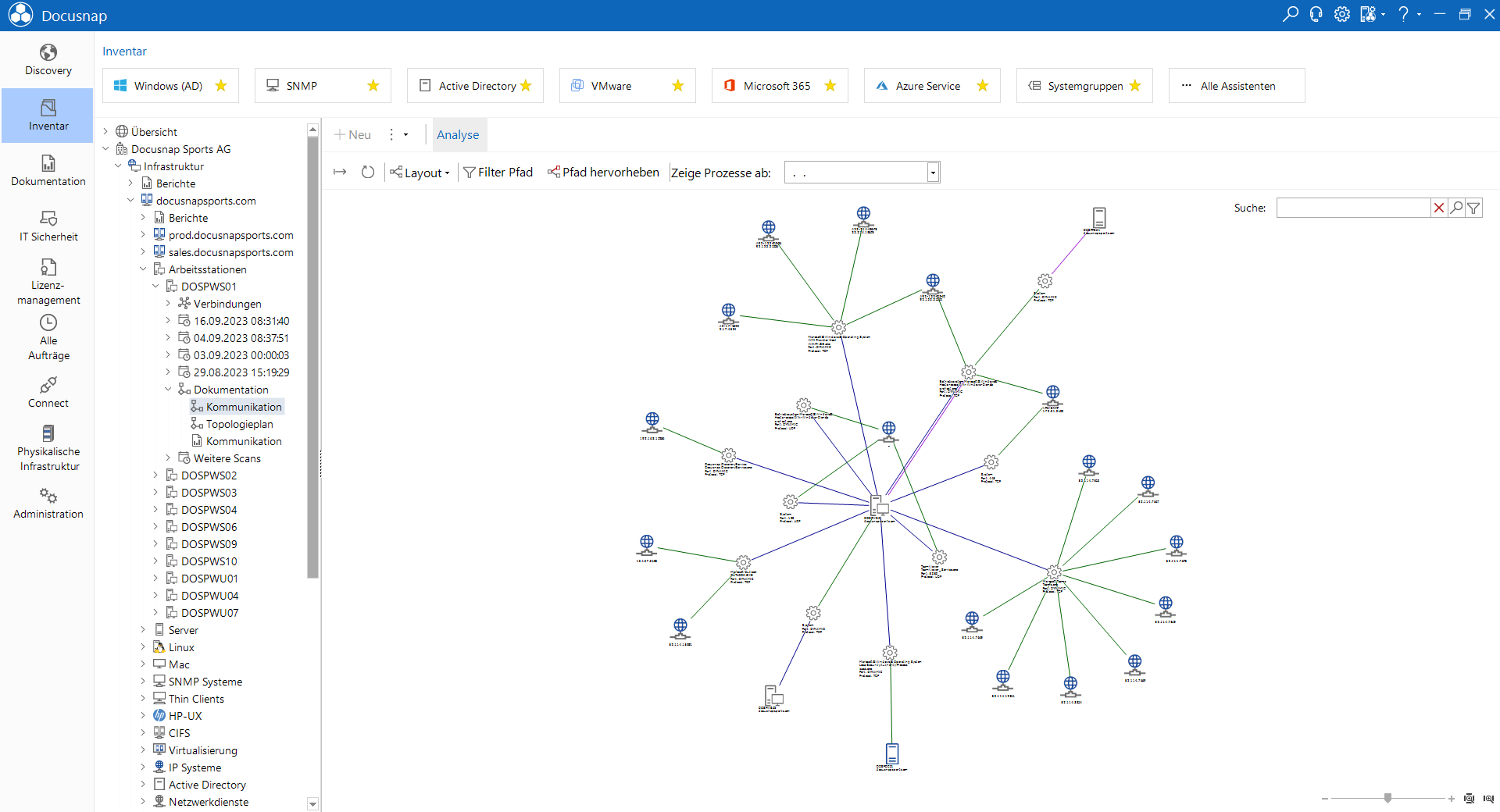This screenshot has width=1500, height=812.
Task: Open Lizenzmanagement in the sidebar
Action: (48, 282)
